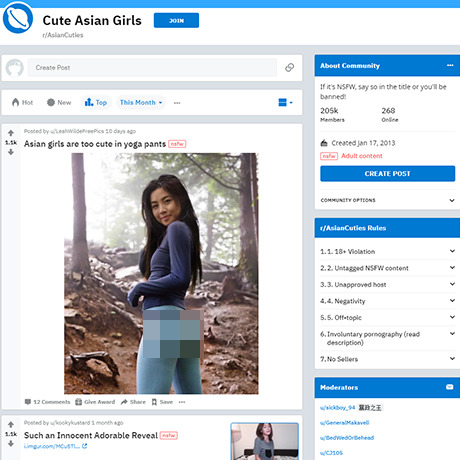
Task: Downvote the yoga pants post
Action: [x=11, y=152]
